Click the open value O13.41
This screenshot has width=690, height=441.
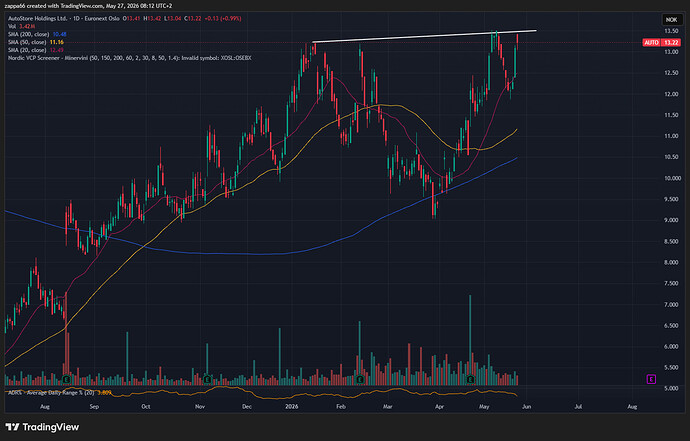pos(131,18)
